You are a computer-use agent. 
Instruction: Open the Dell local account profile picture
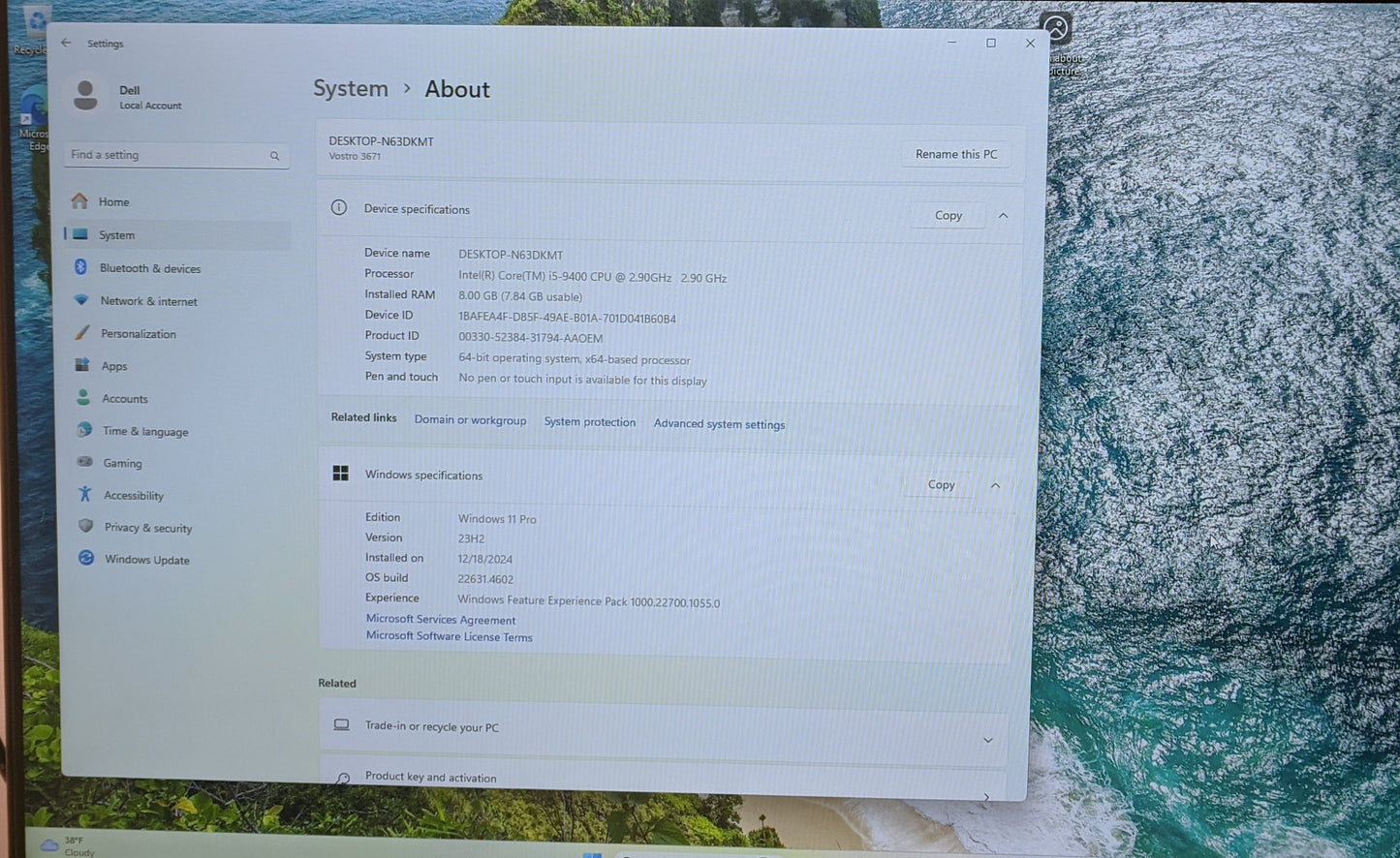point(85,96)
